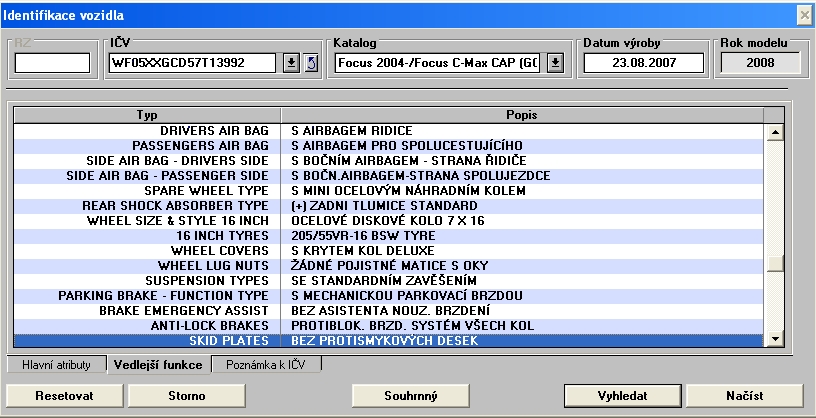This screenshot has height=418, width=816.
Task: Expand the Katalog dropdown
Action: pyautogui.click(x=556, y=64)
